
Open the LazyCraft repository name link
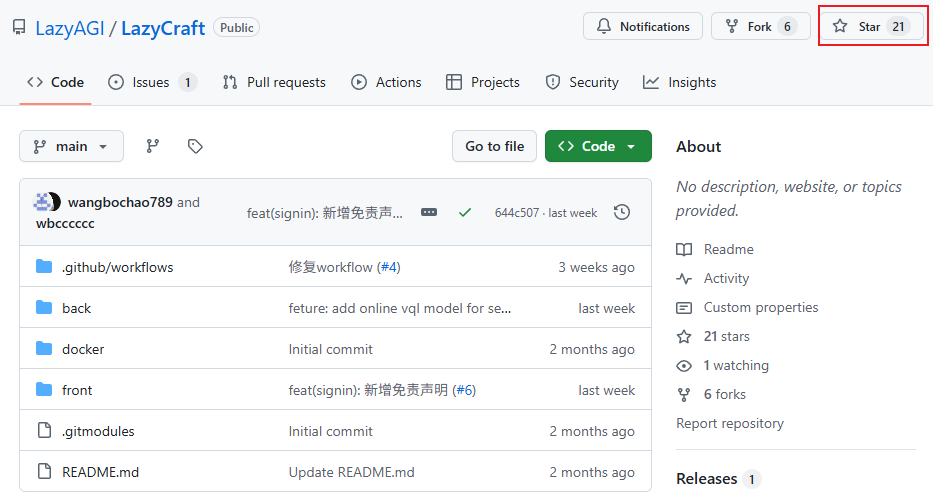[163, 28]
